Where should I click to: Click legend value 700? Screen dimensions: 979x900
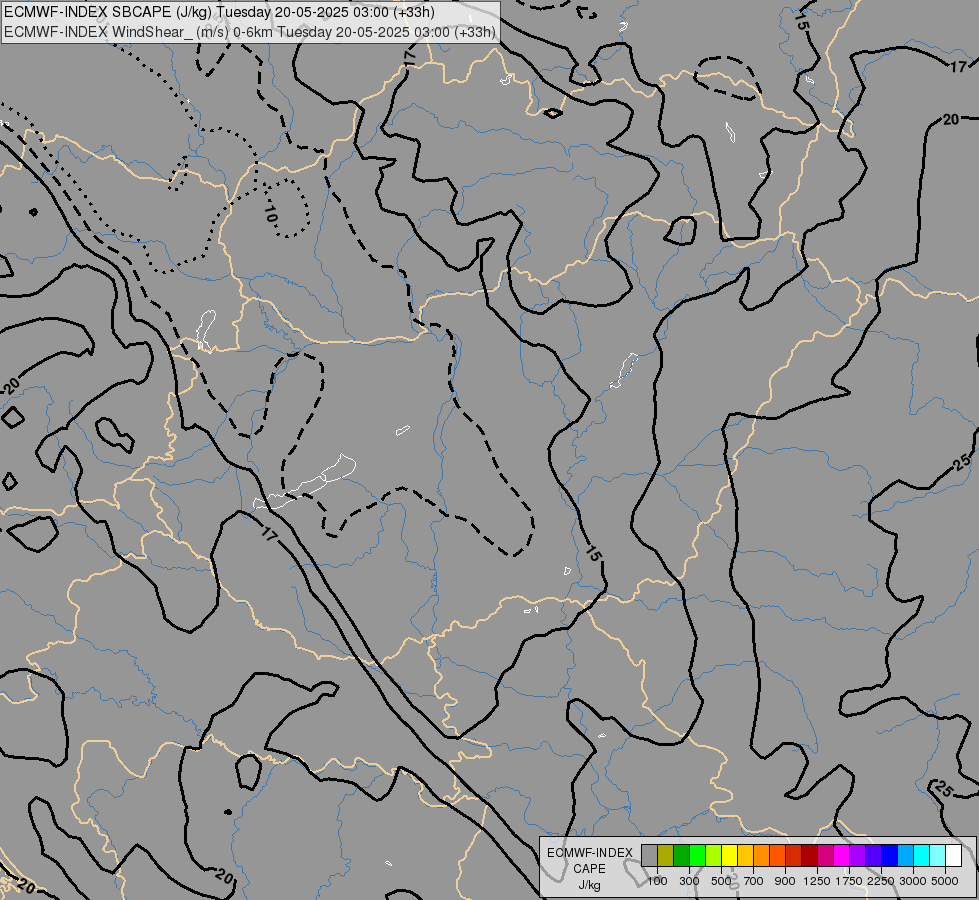point(754,881)
